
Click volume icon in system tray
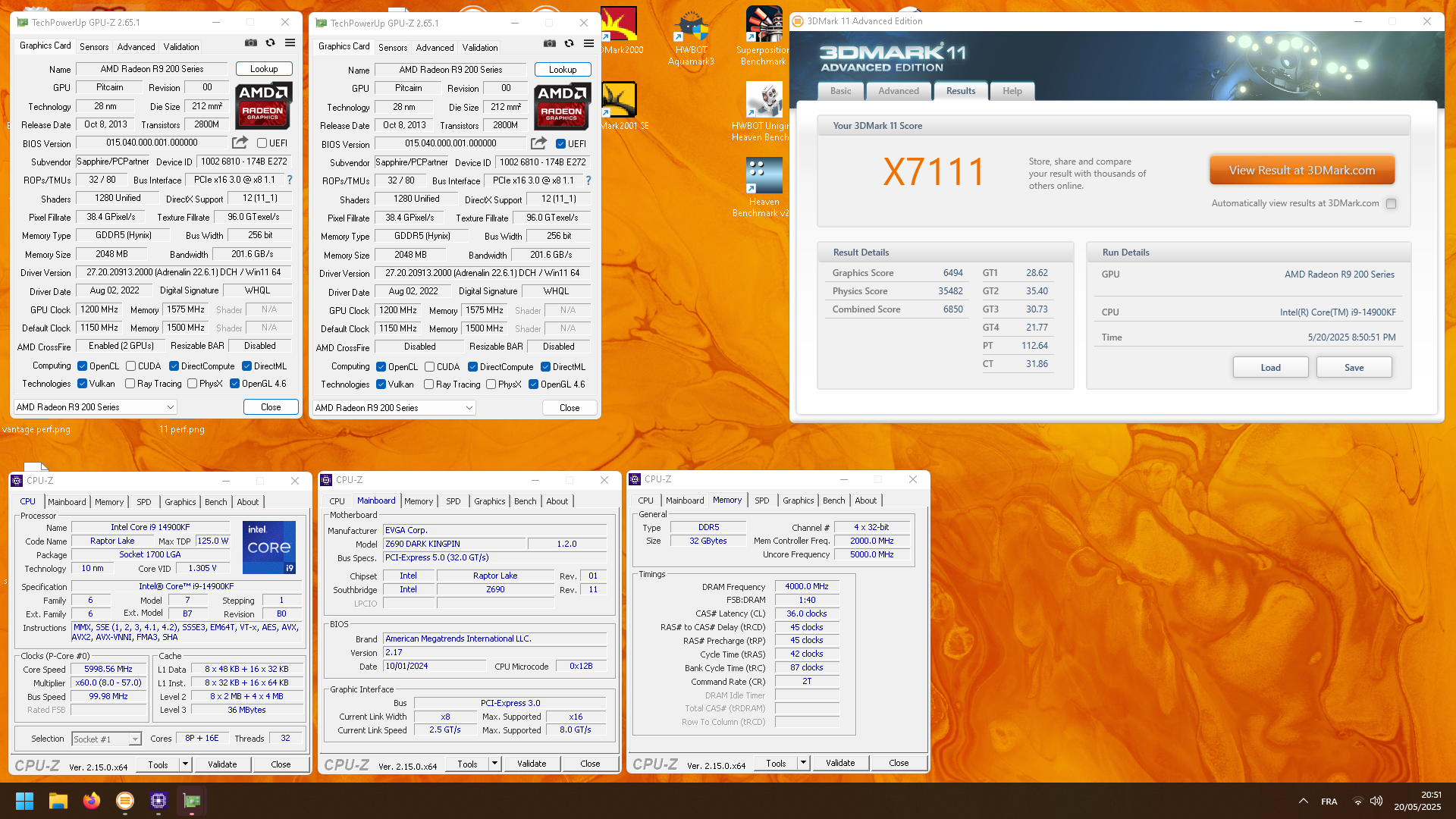[x=1376, y=802]
